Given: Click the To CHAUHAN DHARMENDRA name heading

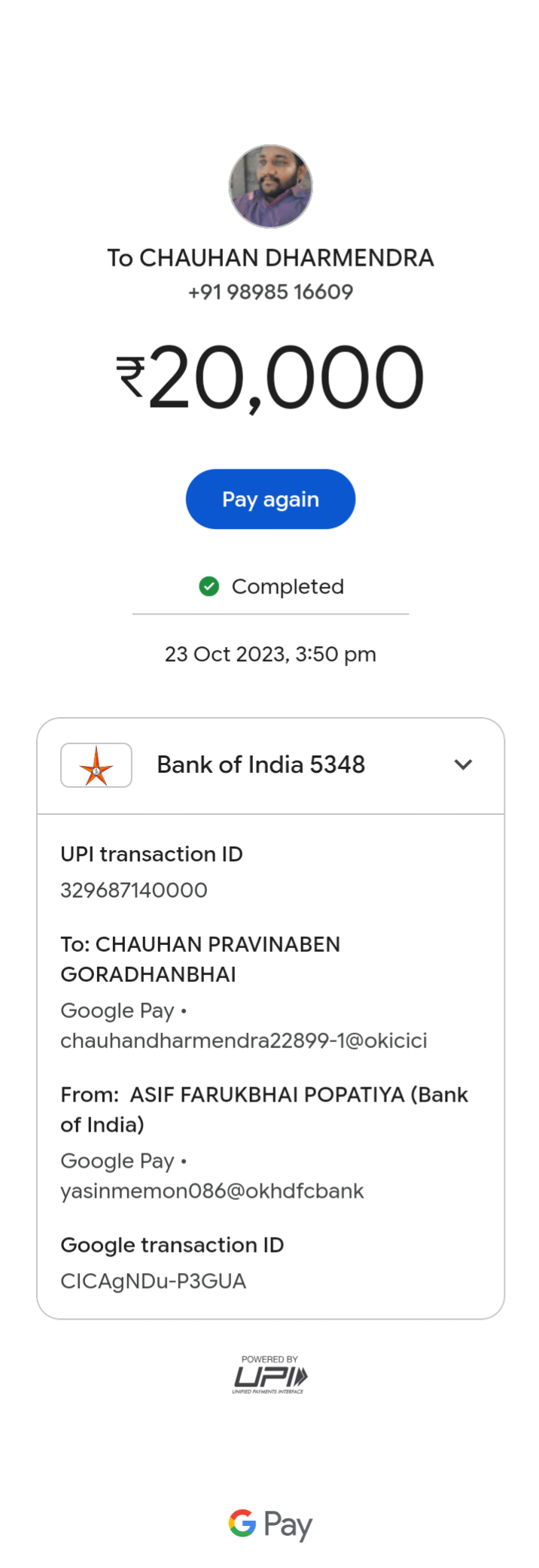Looking at the screenshot, I should (270, 258).
